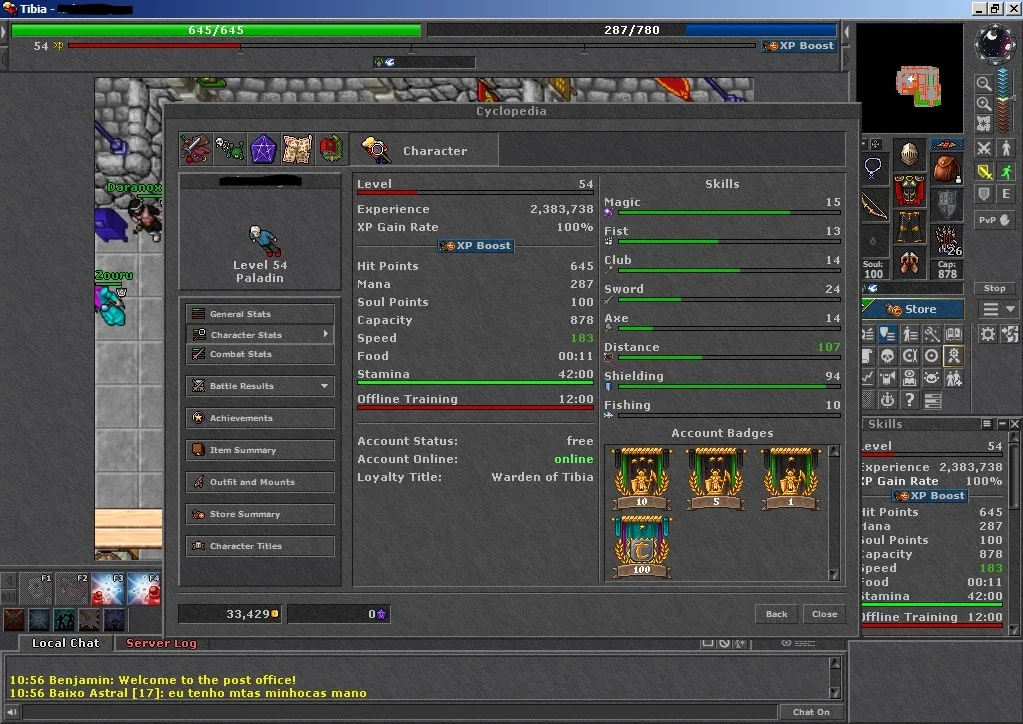
Task: Click the Back button in Cyclopedia
Action: coord(776,614)
